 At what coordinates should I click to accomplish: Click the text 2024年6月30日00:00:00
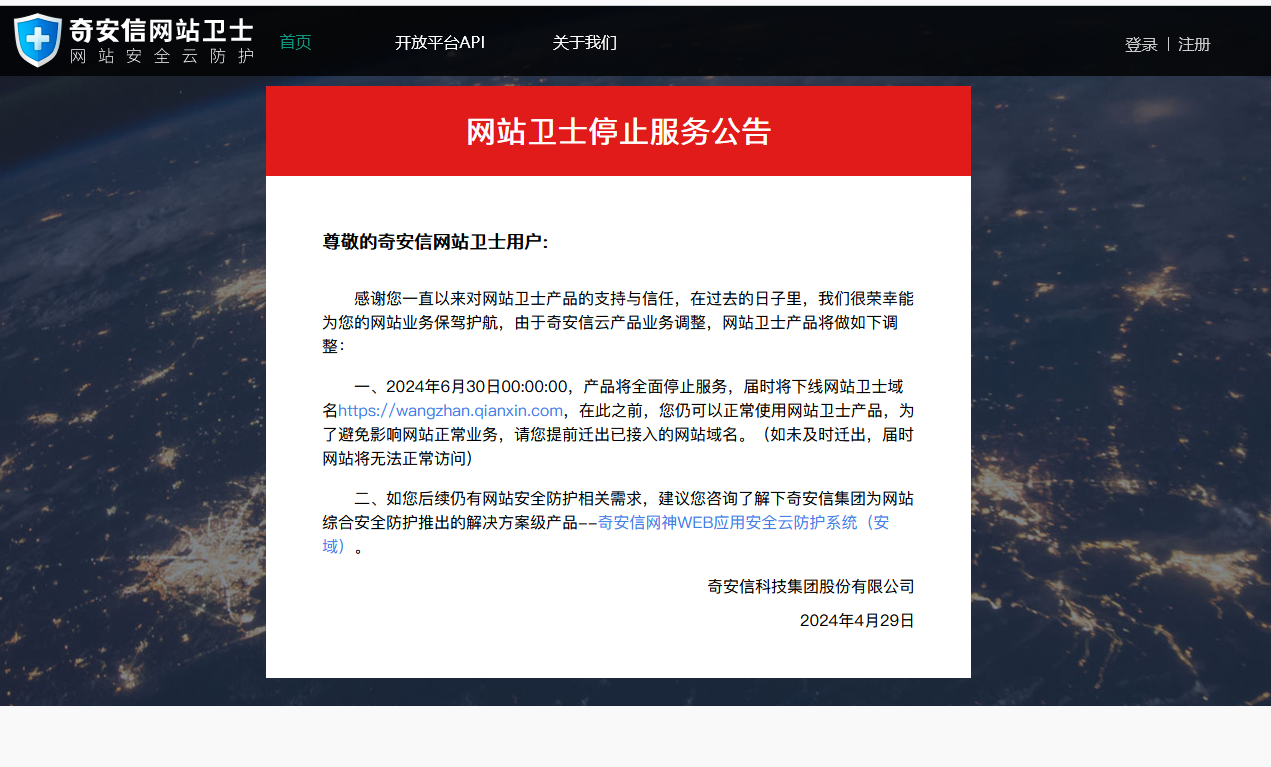point(478,387)
